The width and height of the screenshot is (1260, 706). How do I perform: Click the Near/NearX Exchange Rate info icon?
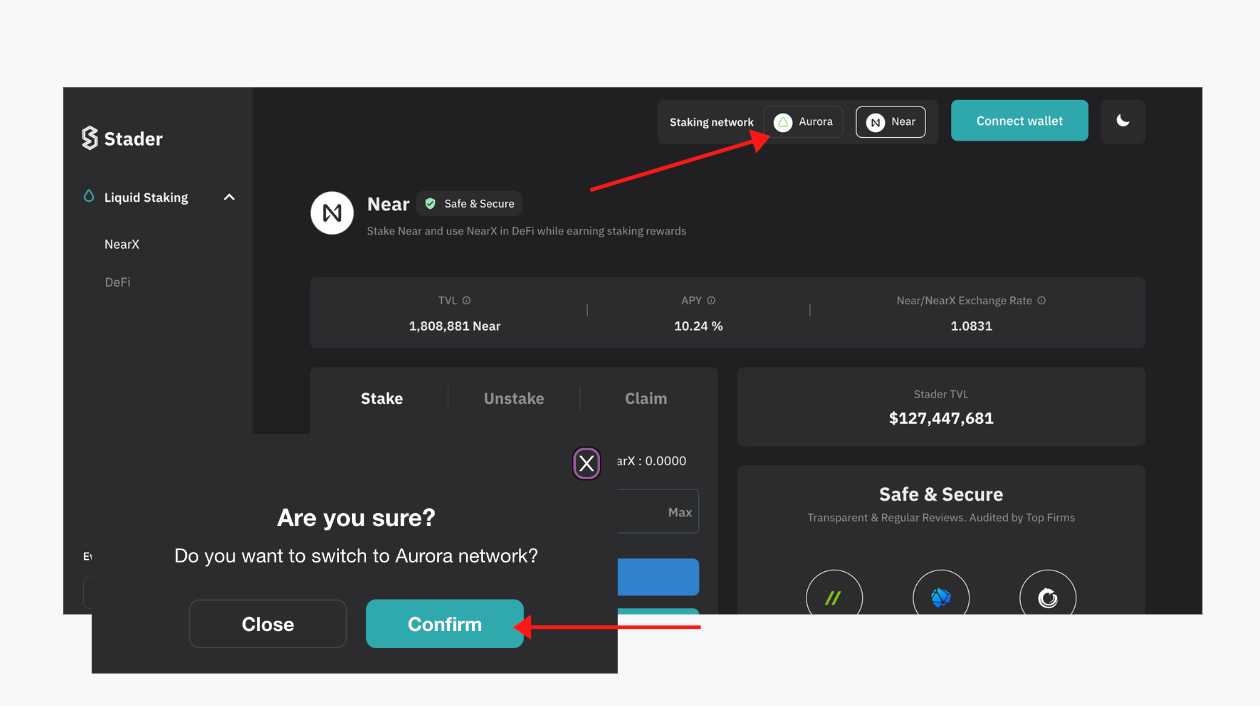[1041, 300]
